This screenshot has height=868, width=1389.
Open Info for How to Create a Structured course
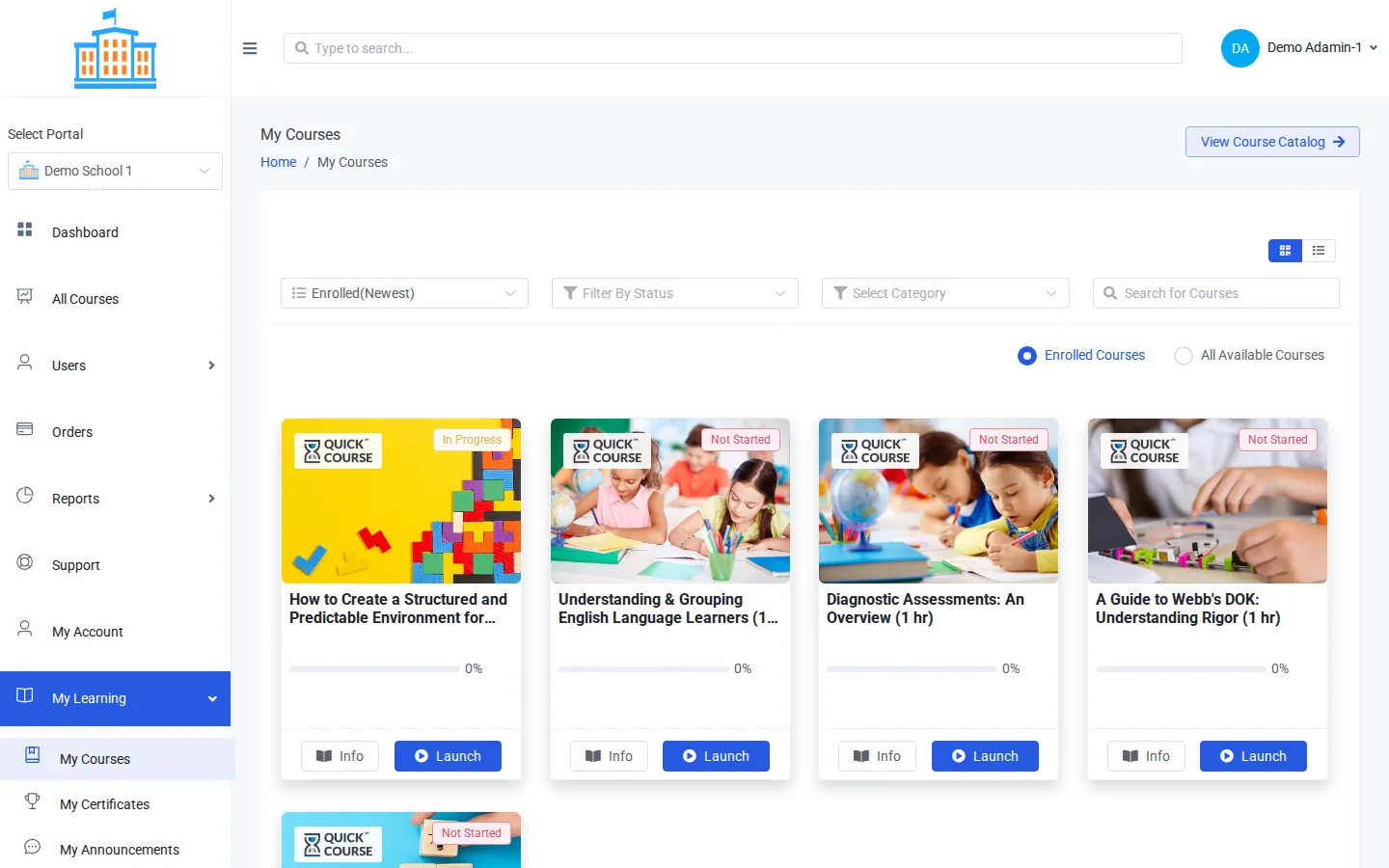340,756
